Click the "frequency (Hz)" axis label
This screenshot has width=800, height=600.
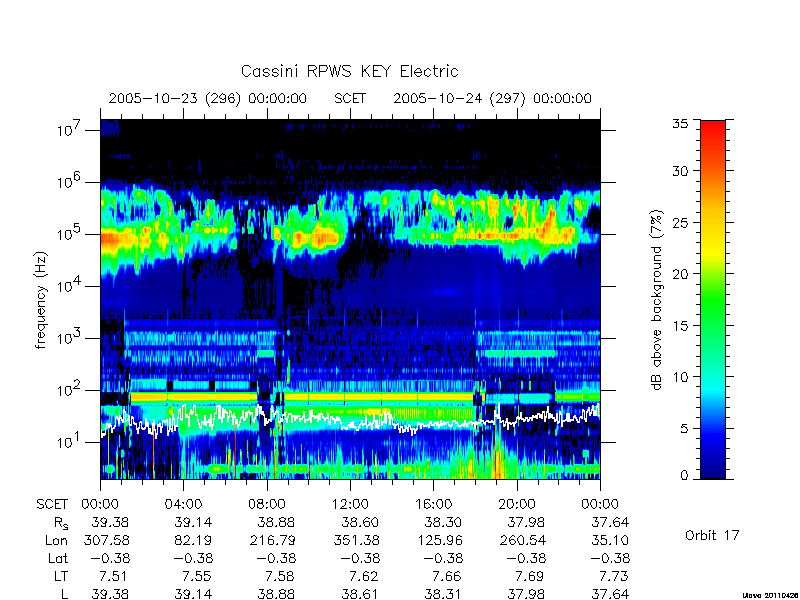pyautogui.click(x=41, y=301)
